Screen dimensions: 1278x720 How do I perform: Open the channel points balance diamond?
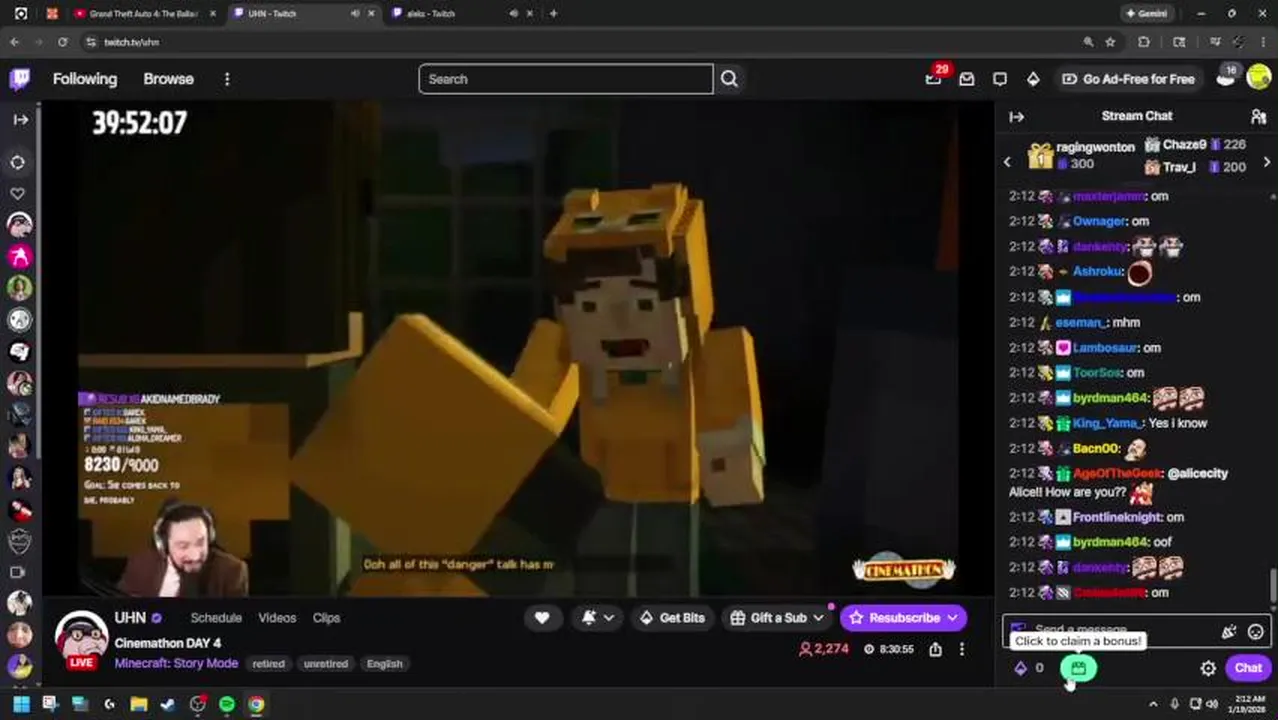(x=1021, y=668)
